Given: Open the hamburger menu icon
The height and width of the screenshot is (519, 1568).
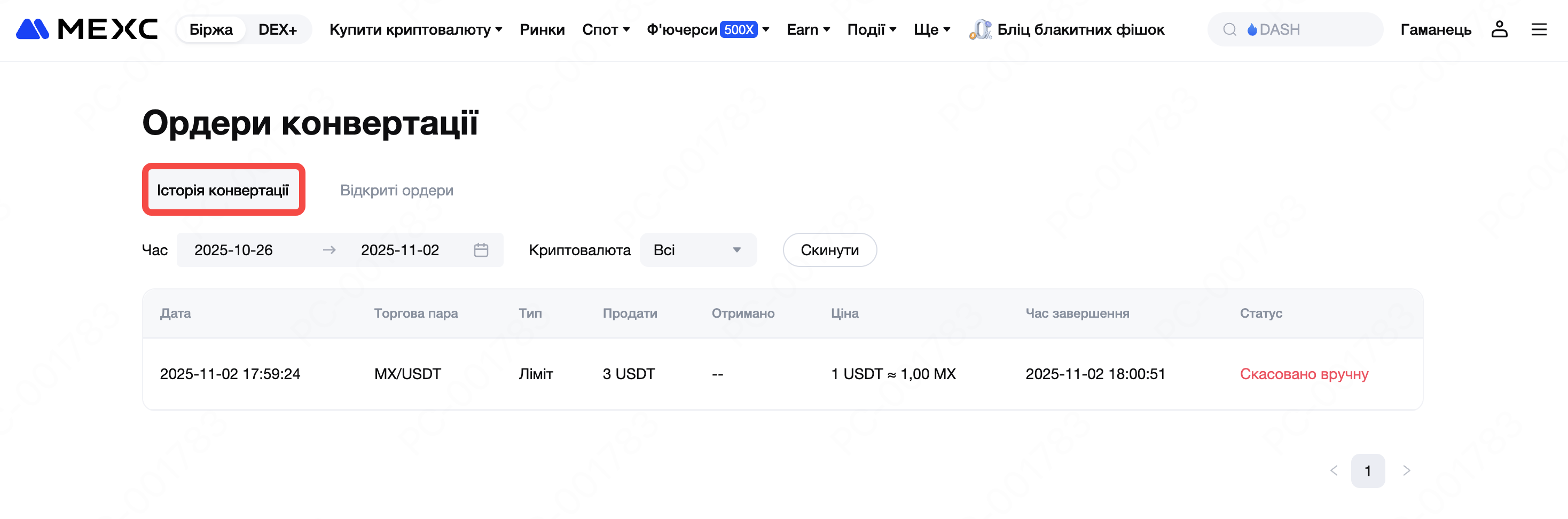Looking at the screenshot, I should click(x=1538, y=29).
